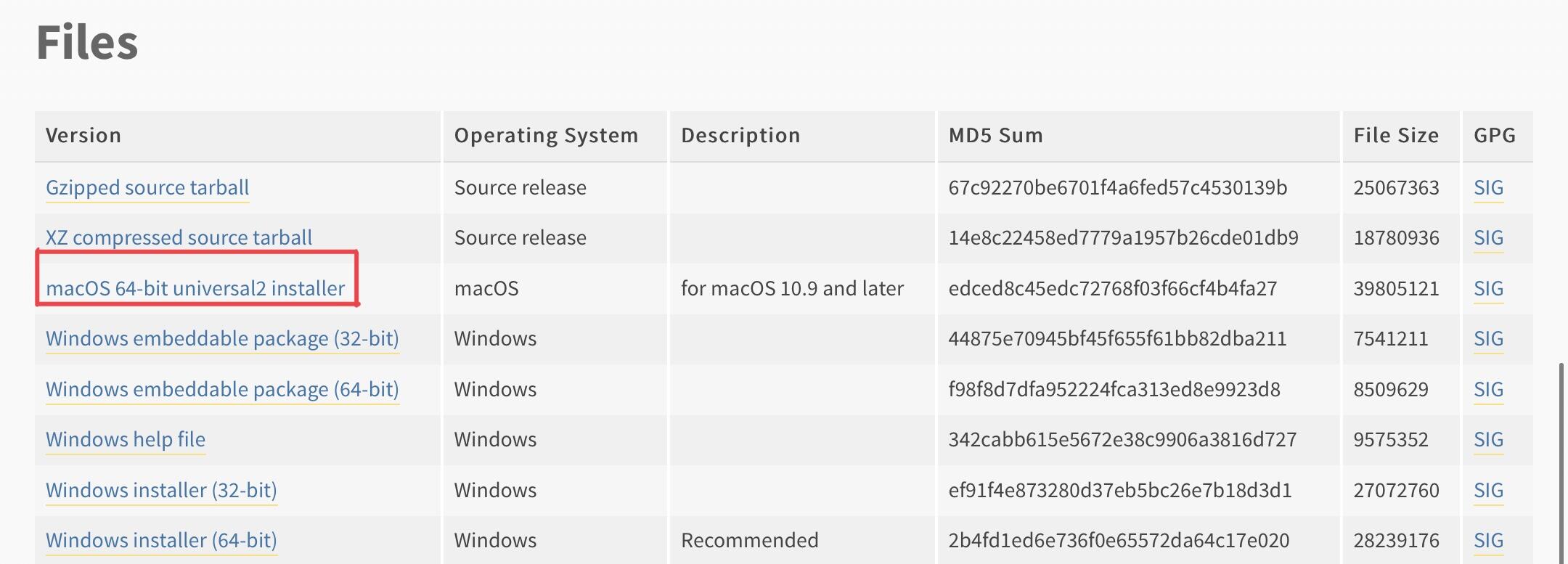Image resolution: width=1568 pixels, height=564 pixels.
Task: Open SIG for Windows embeddable 32-bit package
Action: [x=1488, y=338]
